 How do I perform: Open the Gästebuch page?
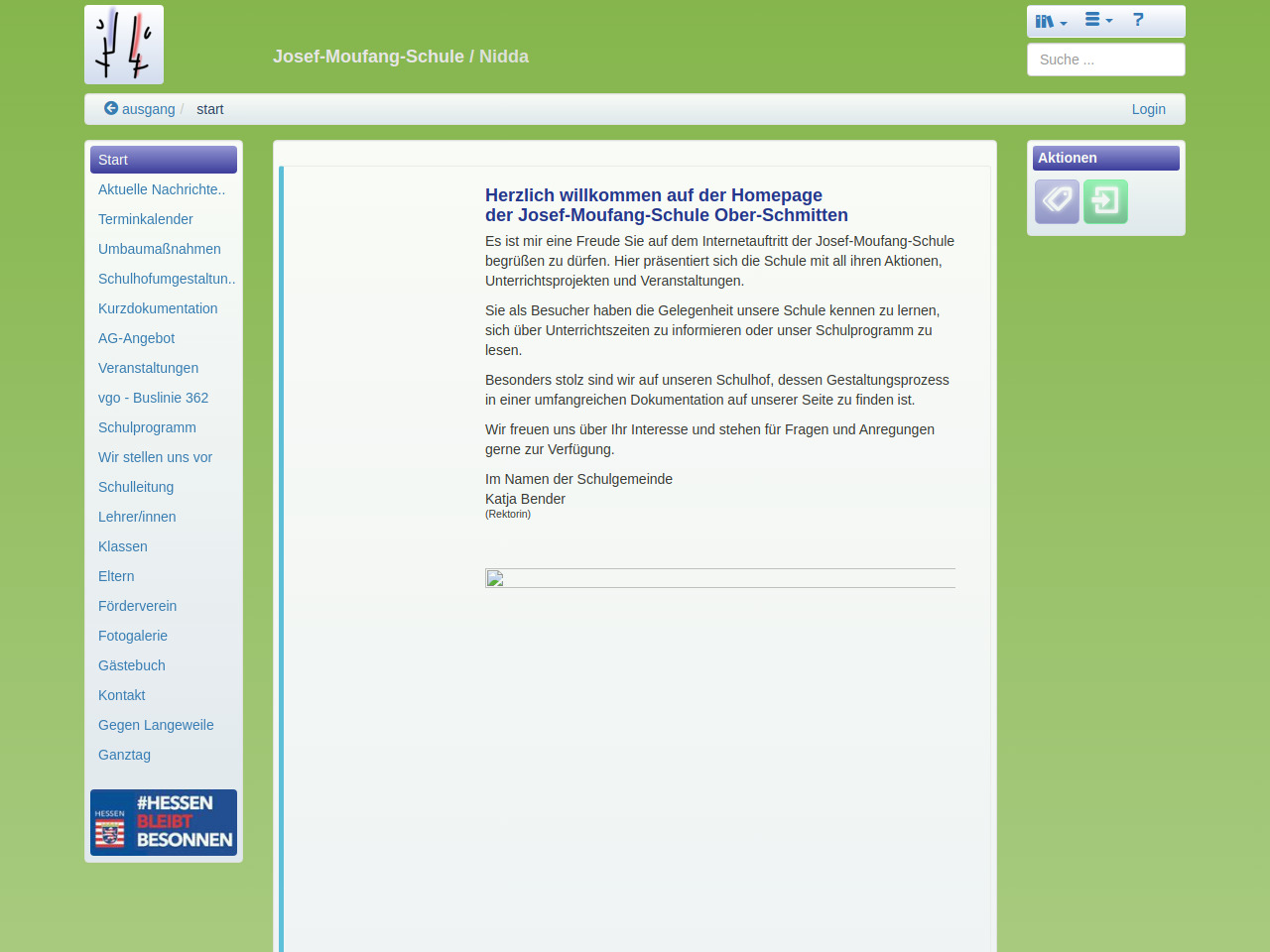point(132,665)
